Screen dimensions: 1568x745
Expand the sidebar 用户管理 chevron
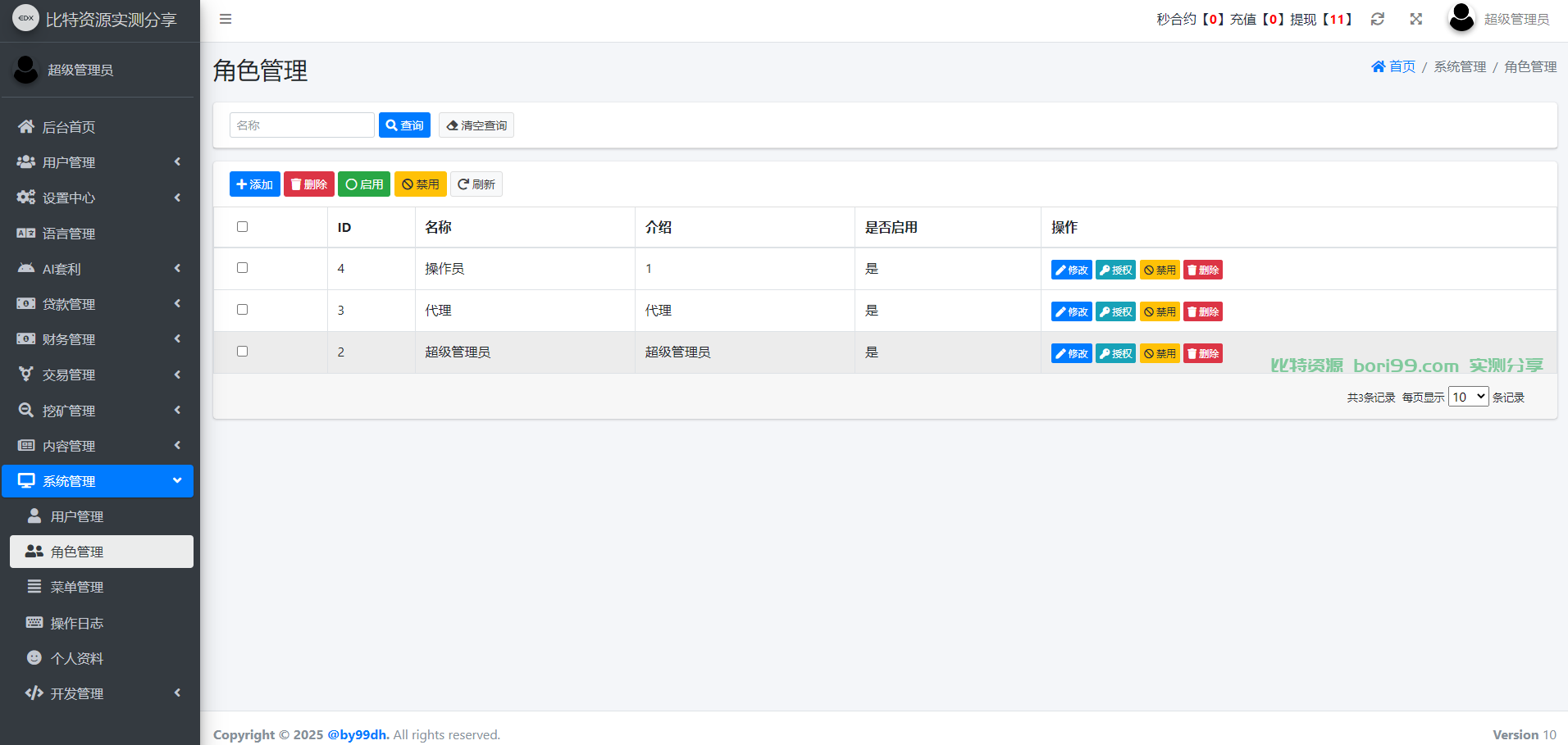[x=177, y=161]
